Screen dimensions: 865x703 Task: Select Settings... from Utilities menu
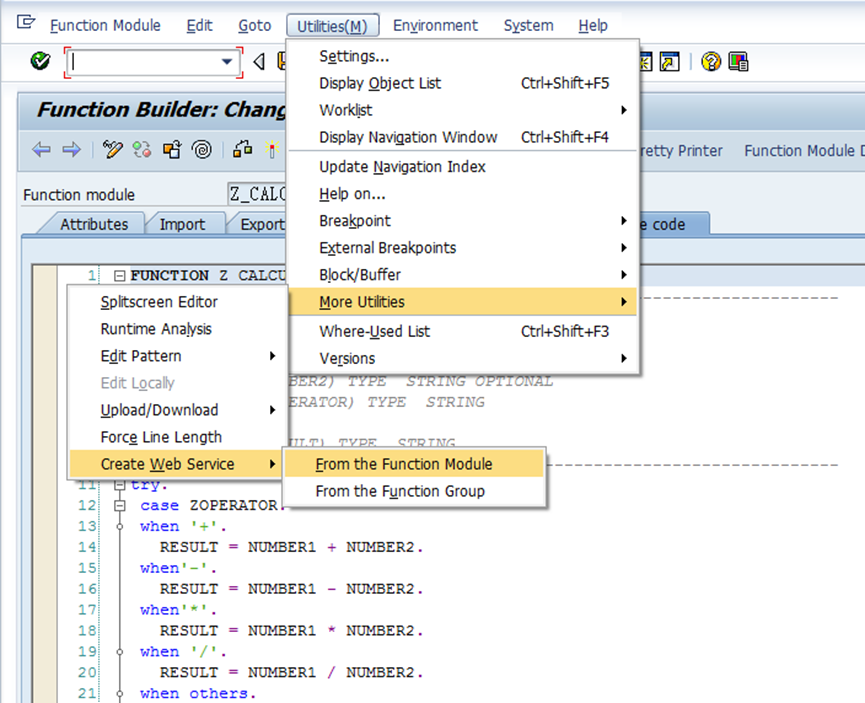coord(463,56)
